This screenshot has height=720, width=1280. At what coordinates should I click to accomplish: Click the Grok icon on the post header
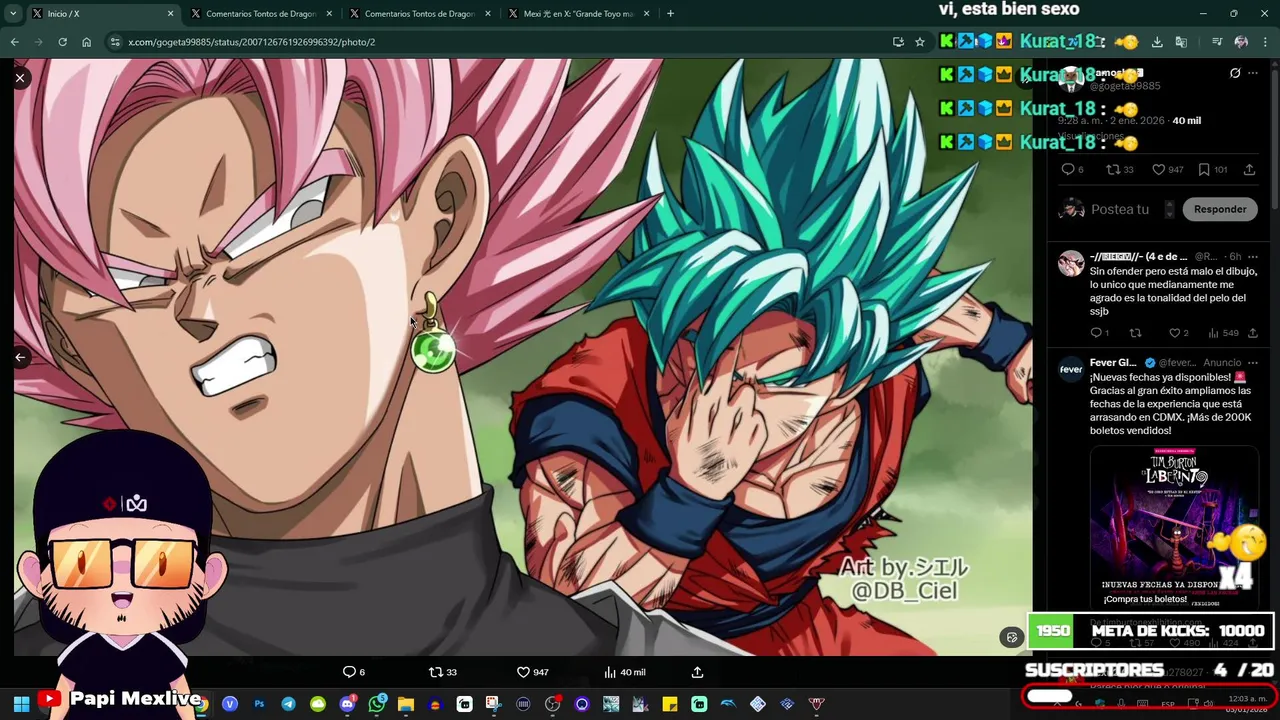(1235, 73)
